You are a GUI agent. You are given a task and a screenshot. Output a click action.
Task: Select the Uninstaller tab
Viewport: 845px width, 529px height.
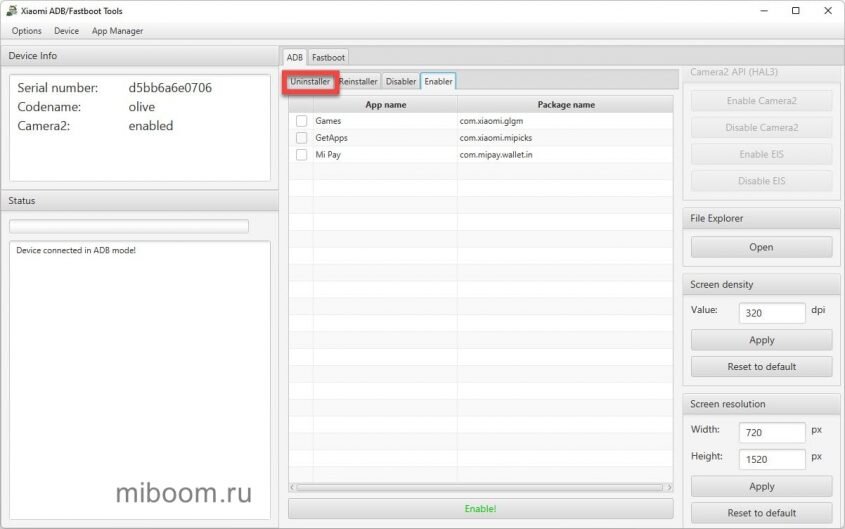pos(310,81)
